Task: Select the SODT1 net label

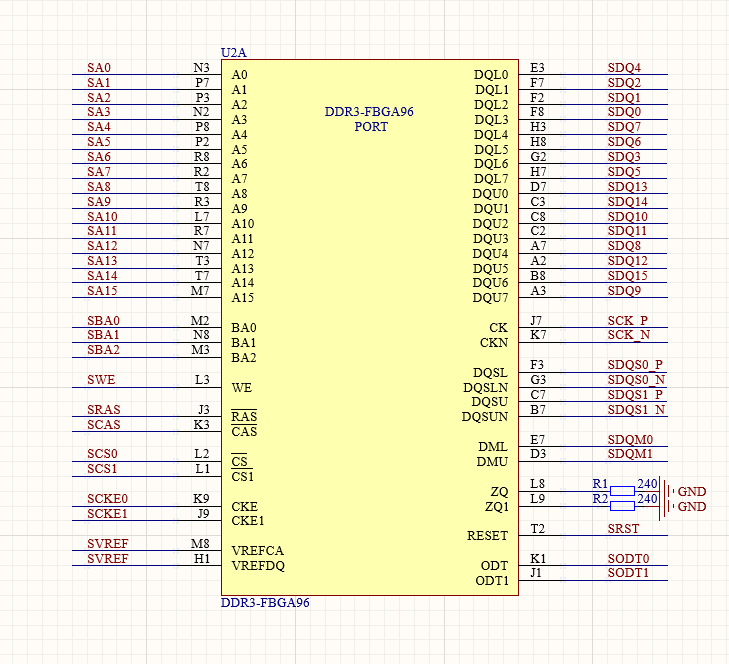Action: (x=628, y=573)
